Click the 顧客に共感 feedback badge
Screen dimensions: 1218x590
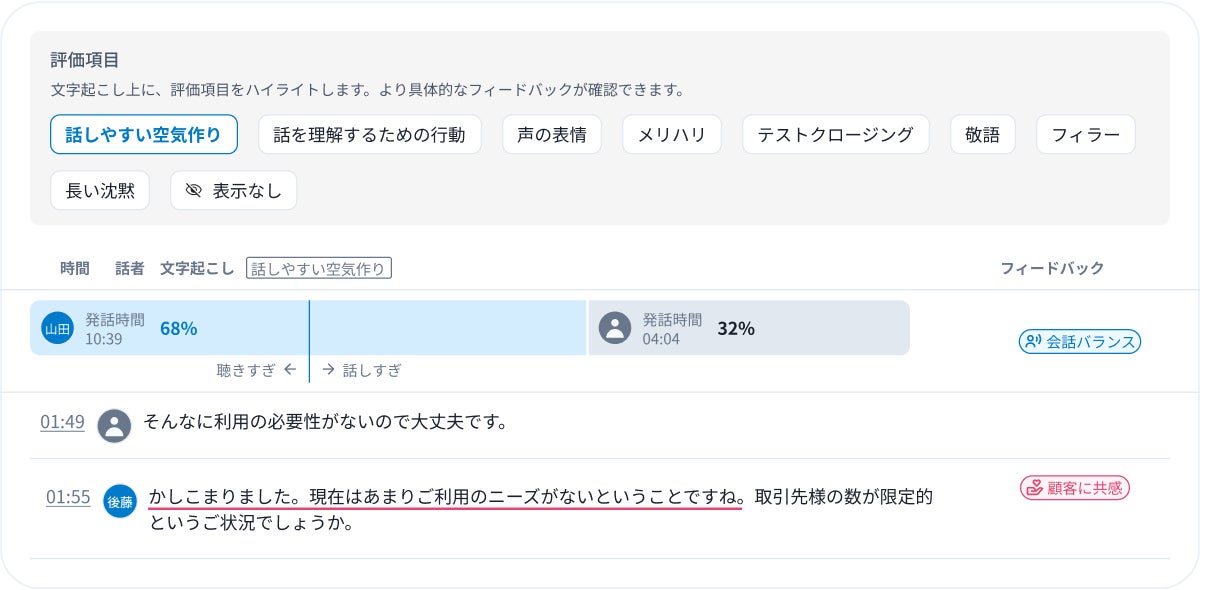pos(1074,488)
